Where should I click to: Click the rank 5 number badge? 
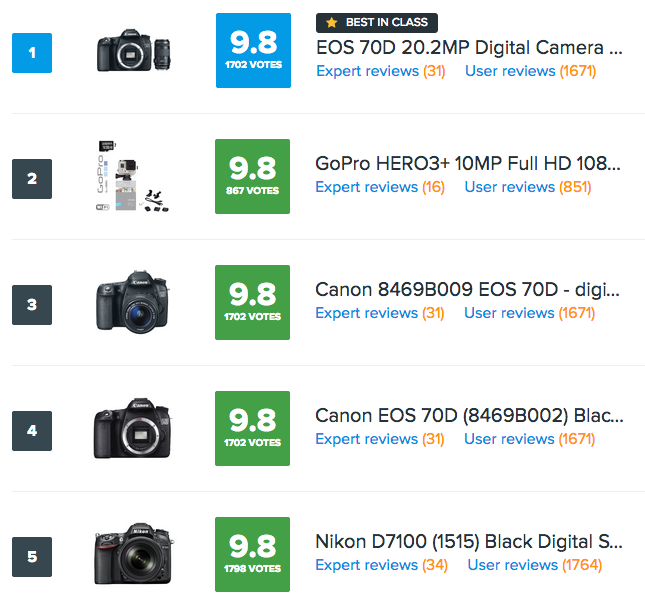(x=31, y=557)
